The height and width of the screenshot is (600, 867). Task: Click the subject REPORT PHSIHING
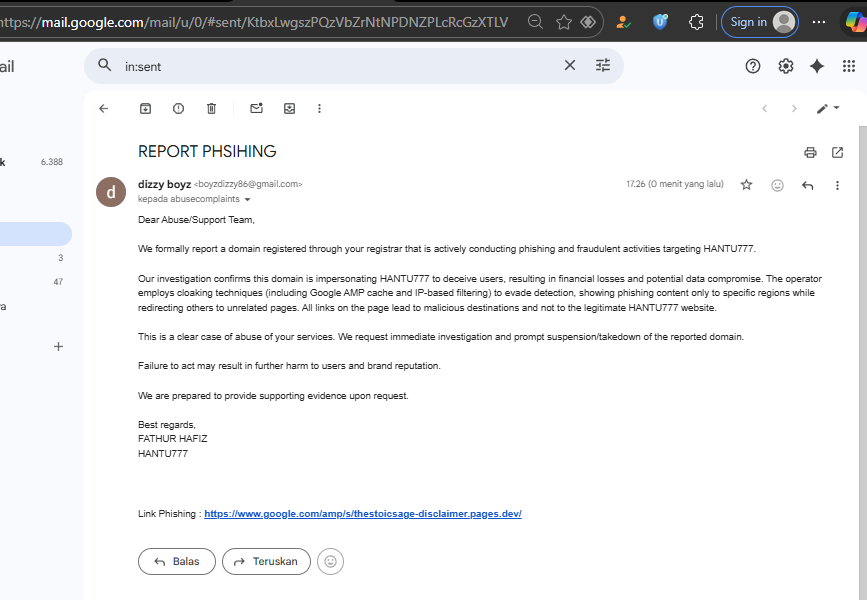pyautogui.click(x=207, y=152)
